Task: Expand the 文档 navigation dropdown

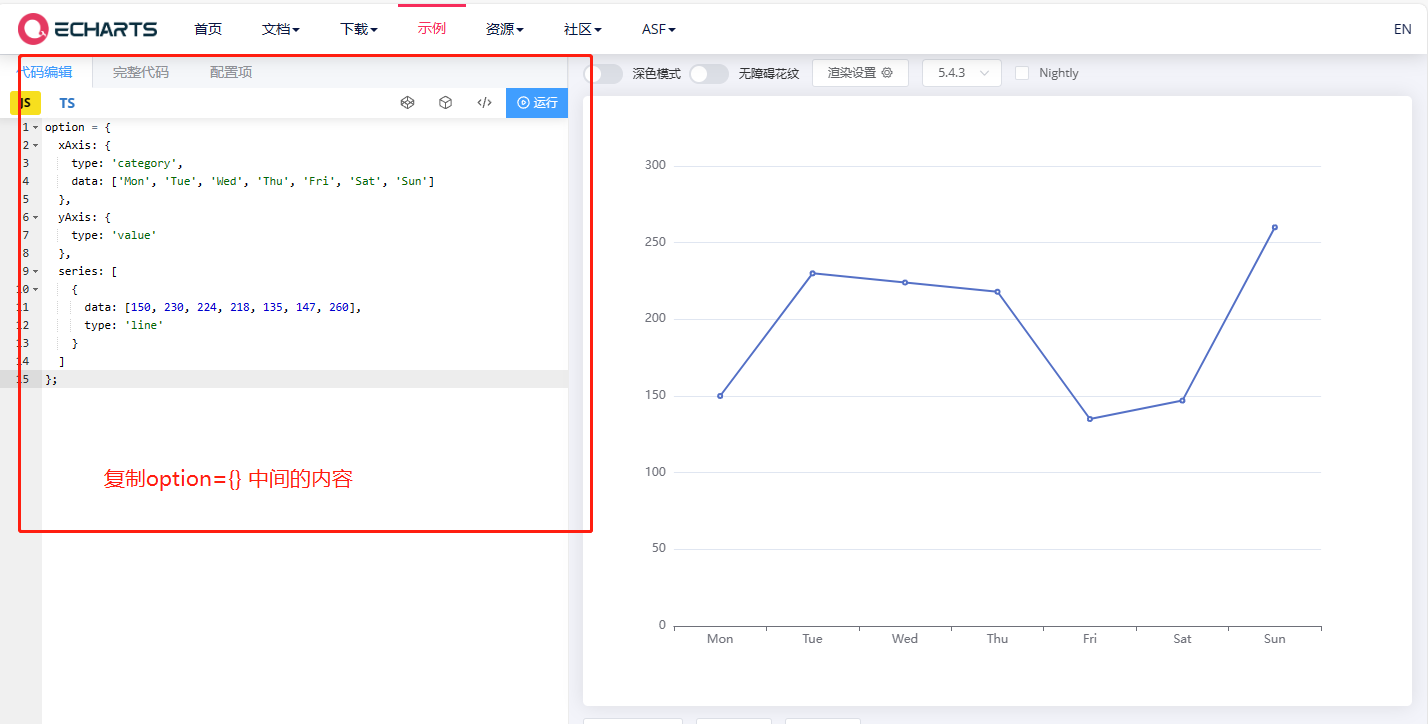Action: point(281,29)
